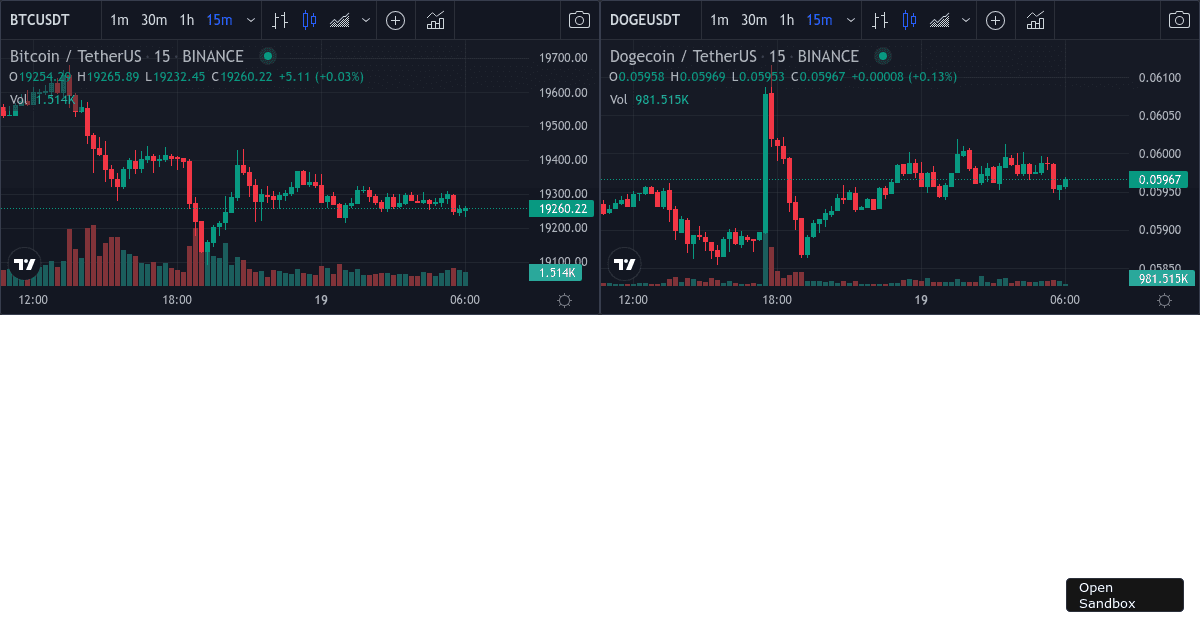Select the 30m interval on the DOGEUSDT chart
1200x630 pixels.
754,20
